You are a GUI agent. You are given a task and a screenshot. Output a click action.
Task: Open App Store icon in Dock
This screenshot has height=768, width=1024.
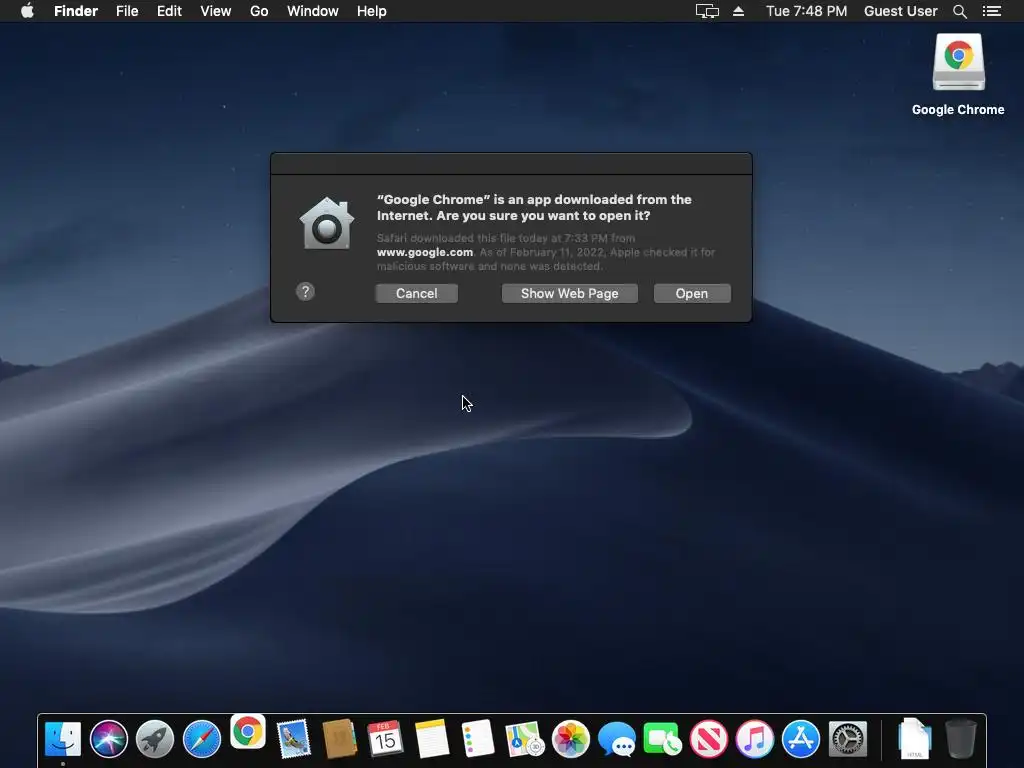[x=801, y=739]
